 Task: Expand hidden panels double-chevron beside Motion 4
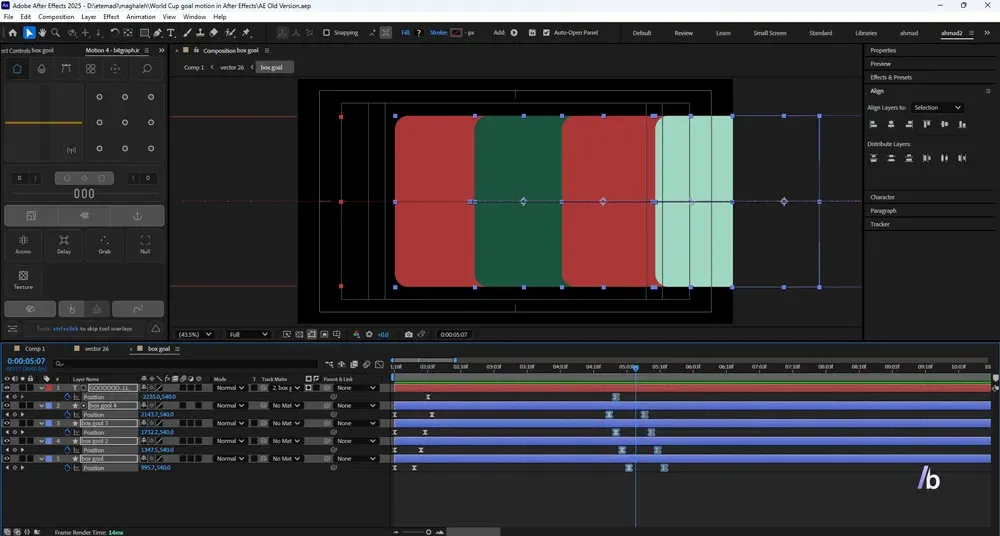(161, 50)
